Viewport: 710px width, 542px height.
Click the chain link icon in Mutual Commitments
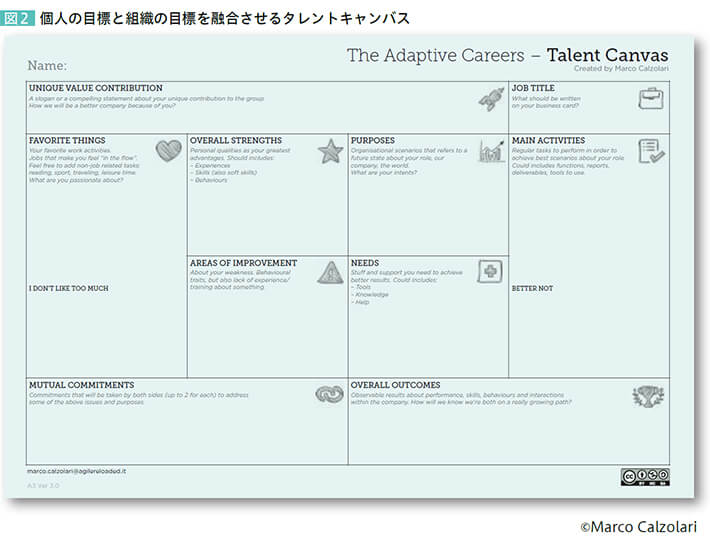(x=329, y=394)
